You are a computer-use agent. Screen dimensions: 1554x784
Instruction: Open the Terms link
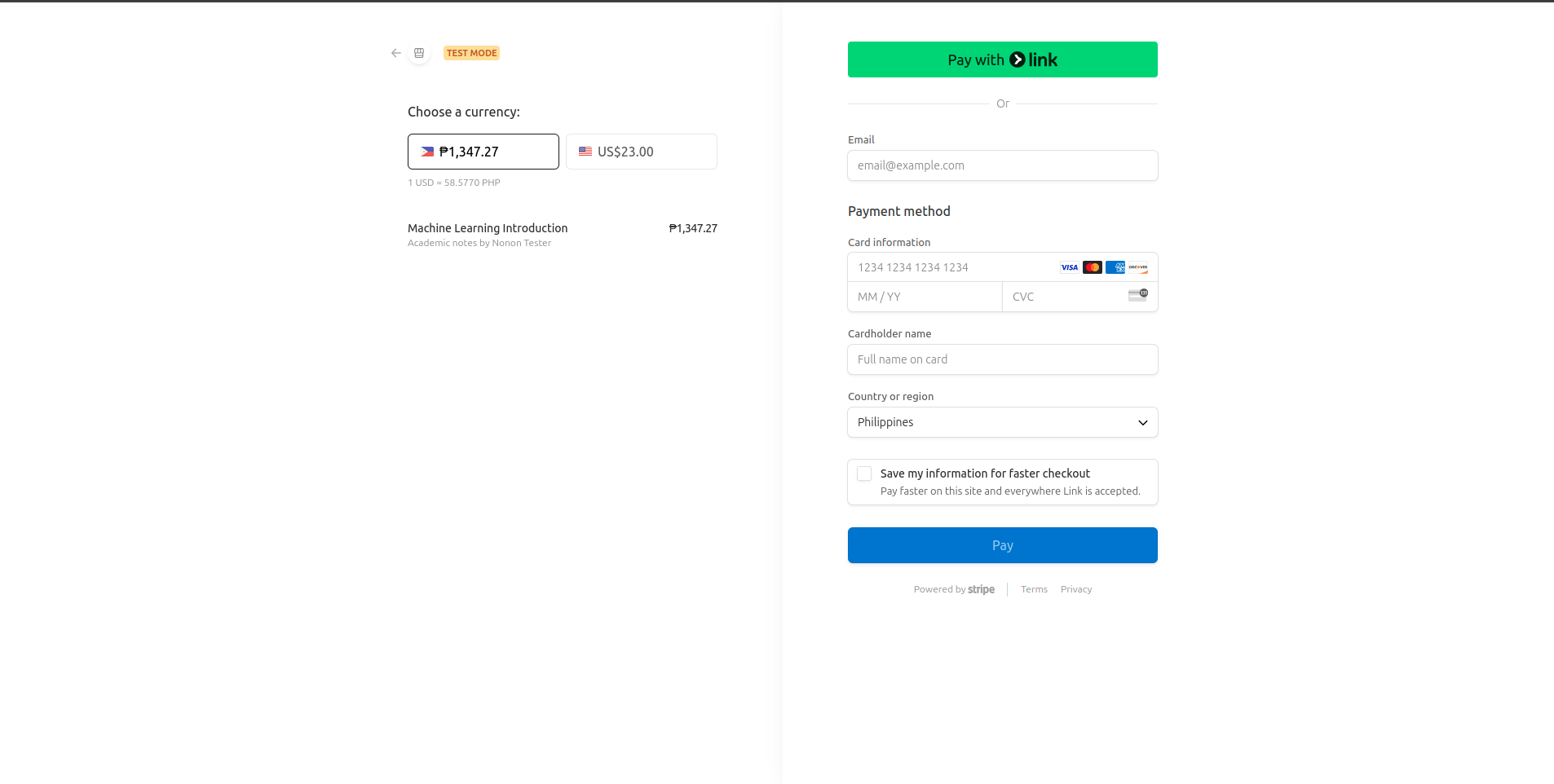pos(1034,589)
